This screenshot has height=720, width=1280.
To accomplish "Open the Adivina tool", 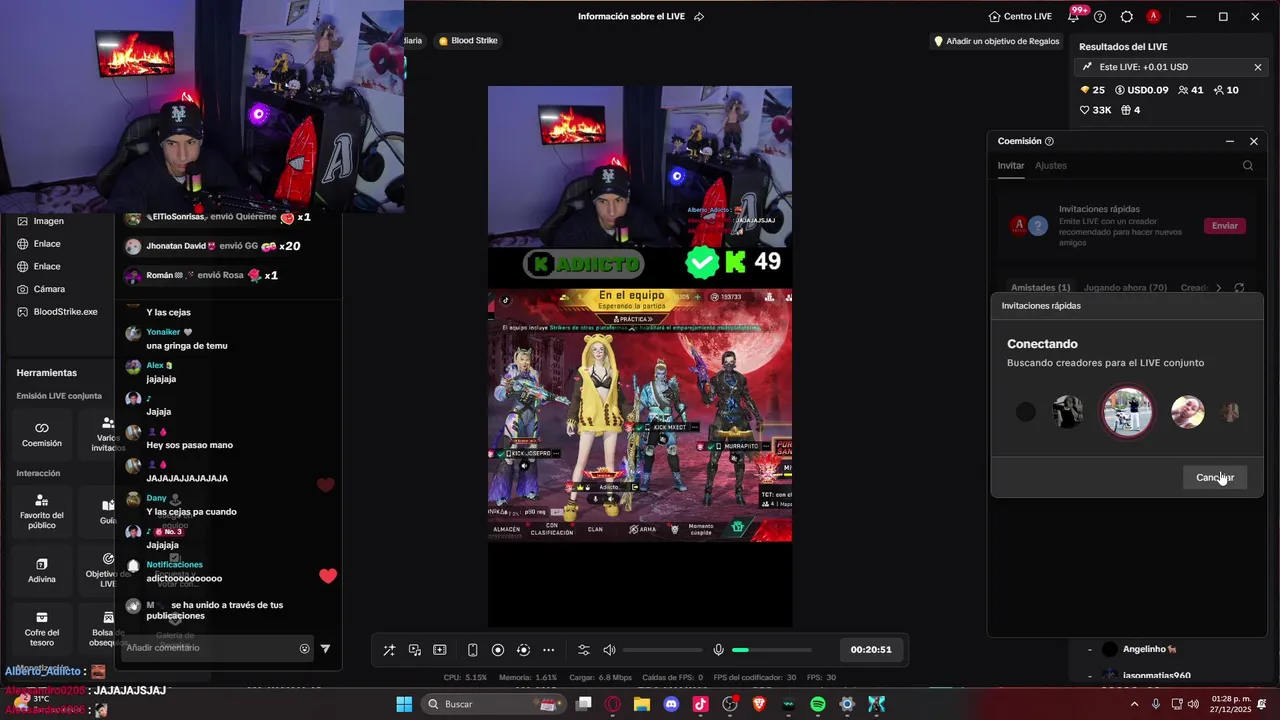I will (42, 571).
